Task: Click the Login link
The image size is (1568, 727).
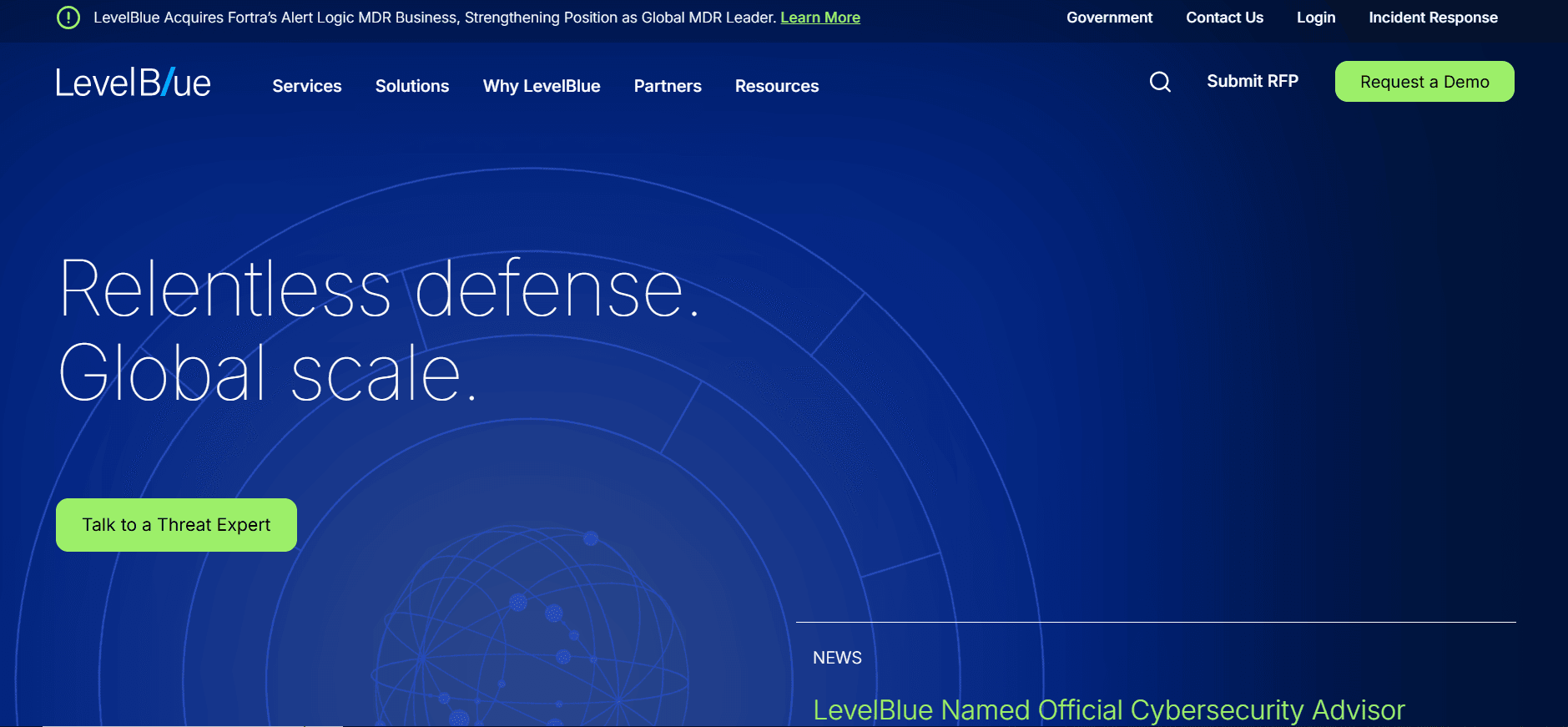Action: 1316,18
